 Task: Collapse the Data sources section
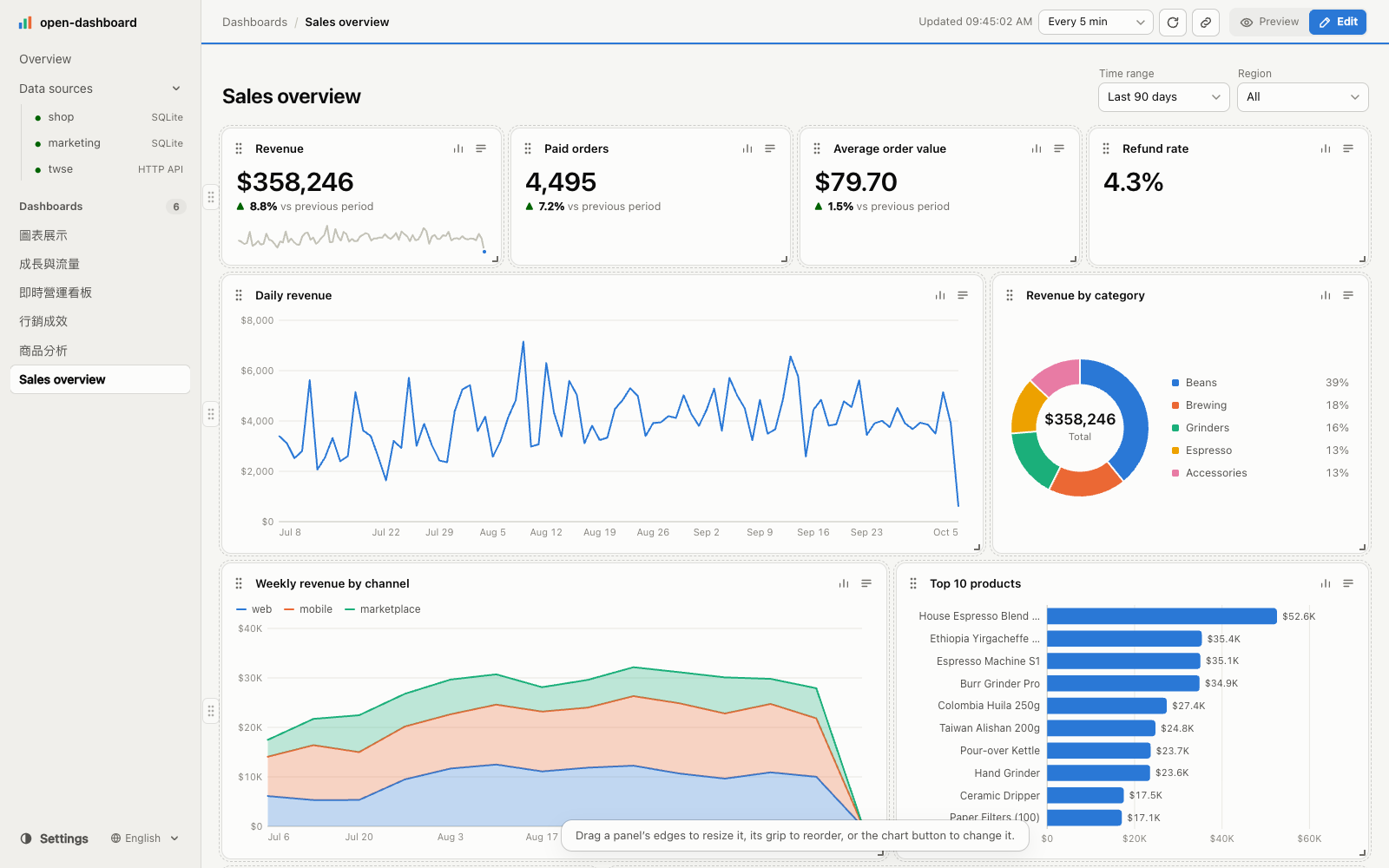tap(176, 89)
